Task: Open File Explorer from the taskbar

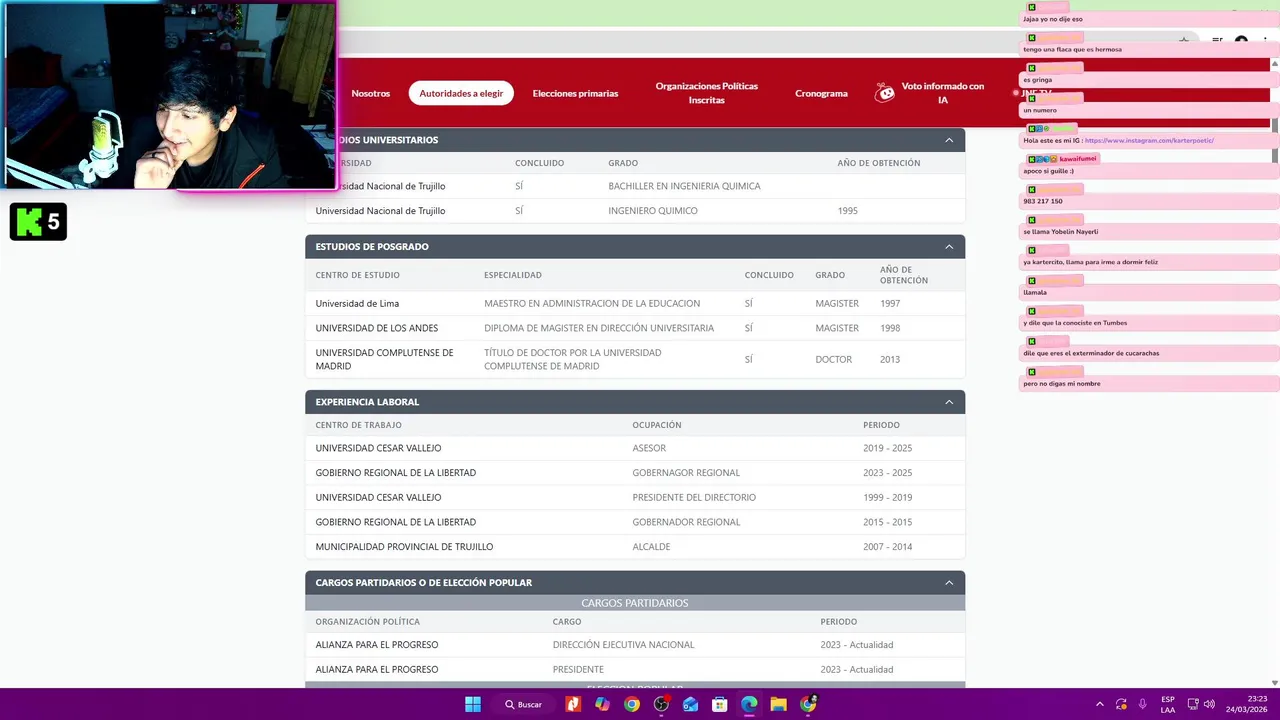Action: pos(778,704)
